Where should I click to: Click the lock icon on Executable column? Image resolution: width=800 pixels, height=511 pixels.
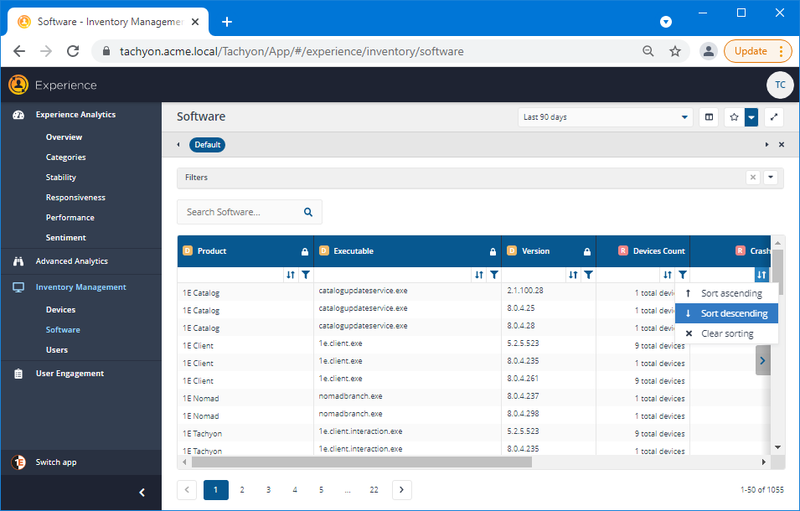click(493, 251)
